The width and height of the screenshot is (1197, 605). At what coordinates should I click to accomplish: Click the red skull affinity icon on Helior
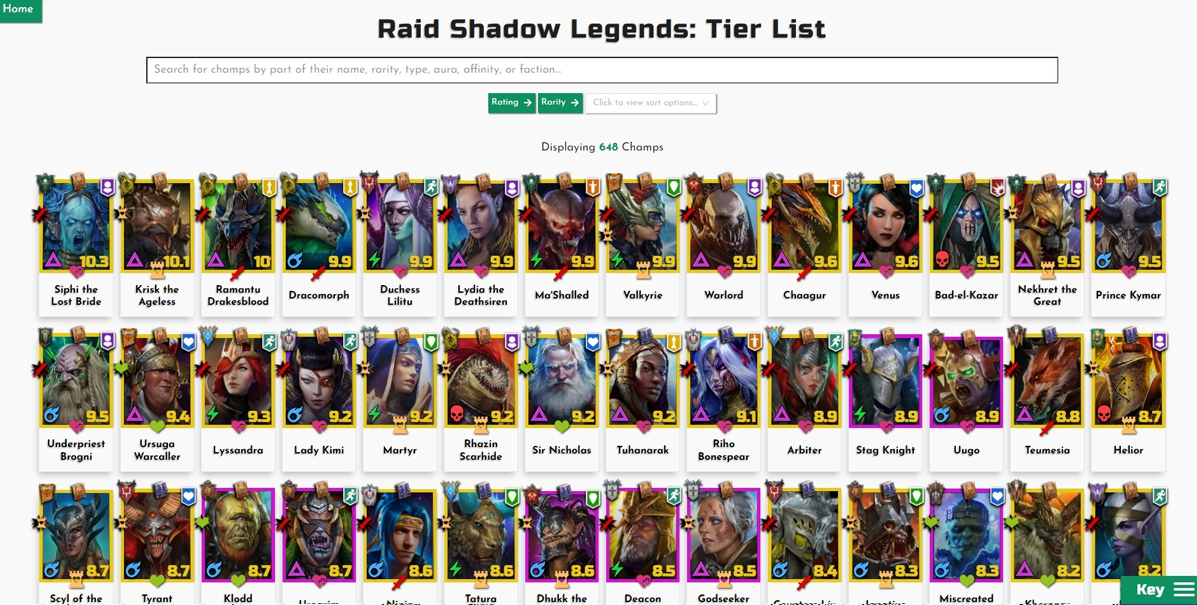(x=1105, y=415)
